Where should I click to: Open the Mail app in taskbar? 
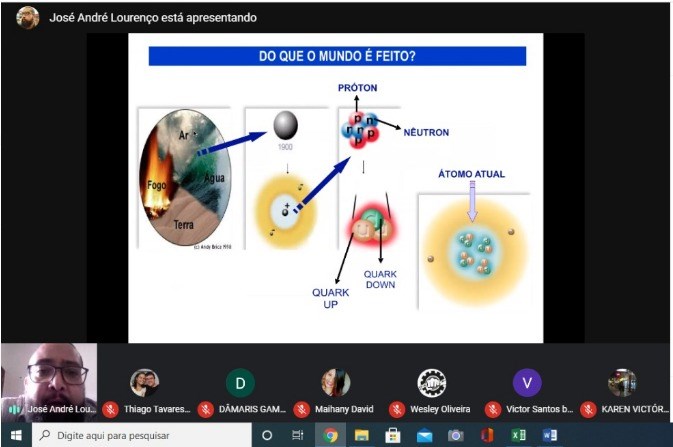[x=424, y=436]
